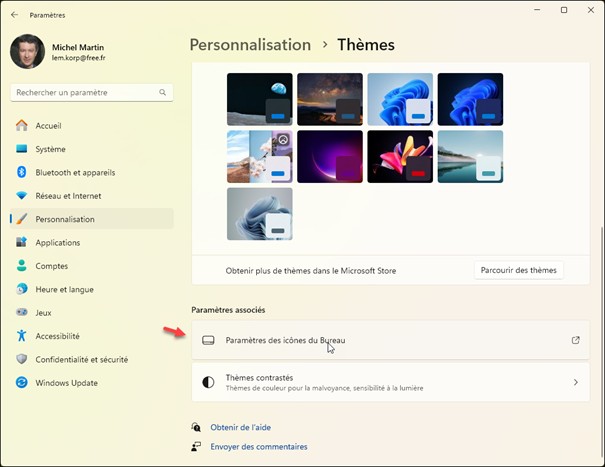The image size is (605, 467).
Task: Open the Obtenir de l'aide link
Action: [x=241, y=427]
